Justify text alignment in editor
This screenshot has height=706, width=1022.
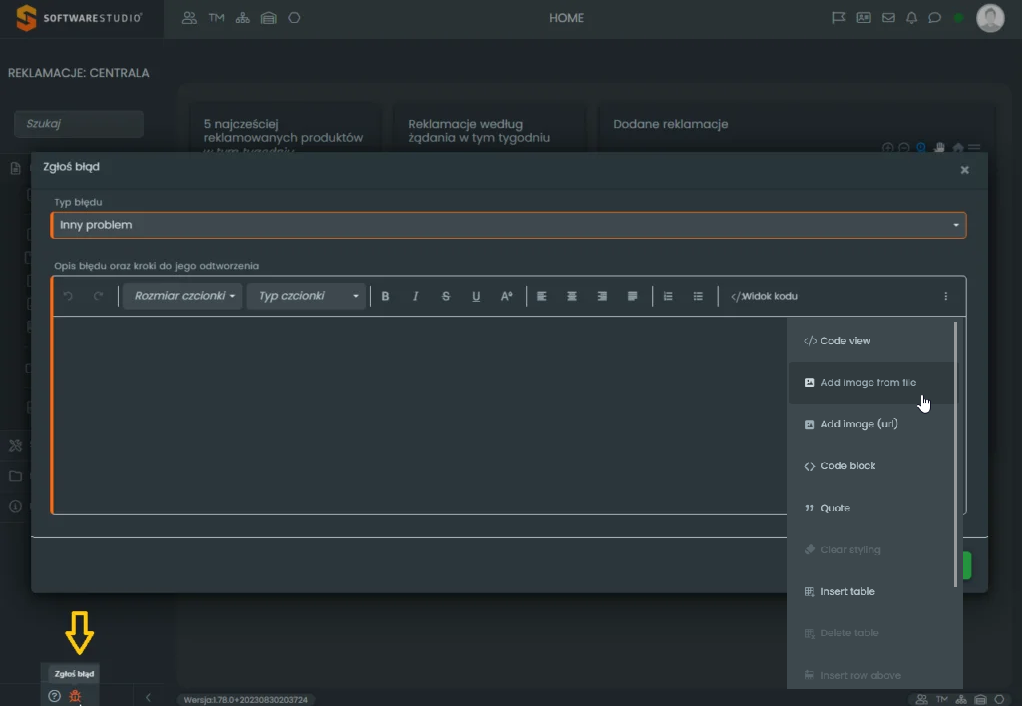tap(632, 296)
